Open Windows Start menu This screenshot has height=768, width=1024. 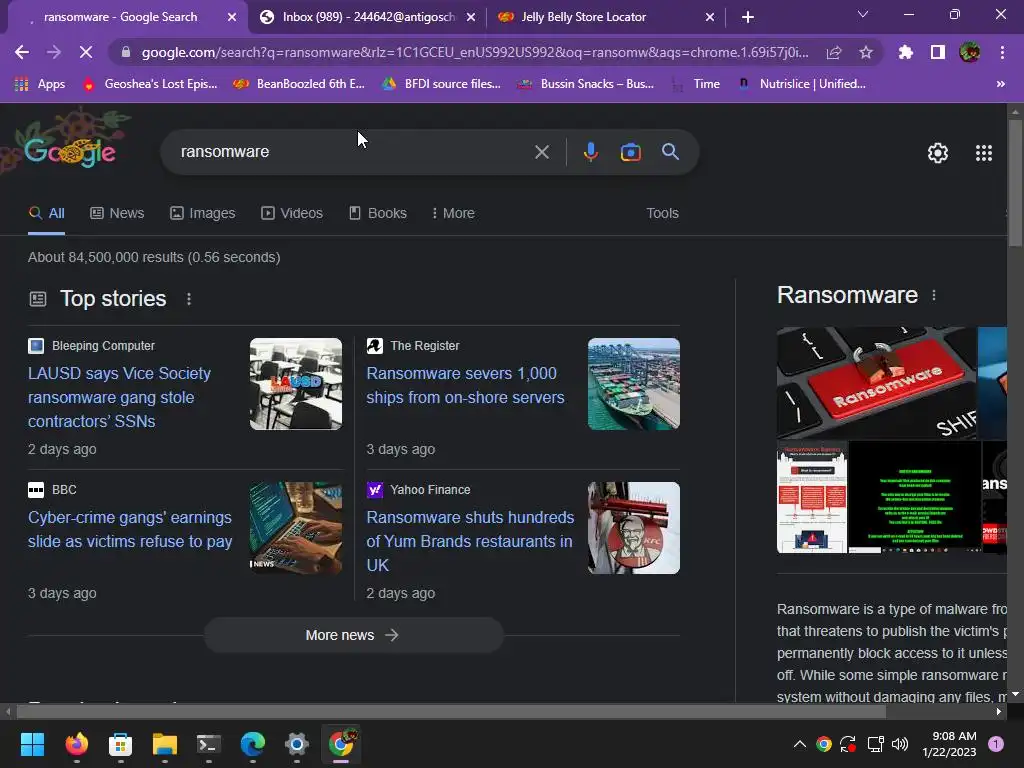tap(32, 744)
